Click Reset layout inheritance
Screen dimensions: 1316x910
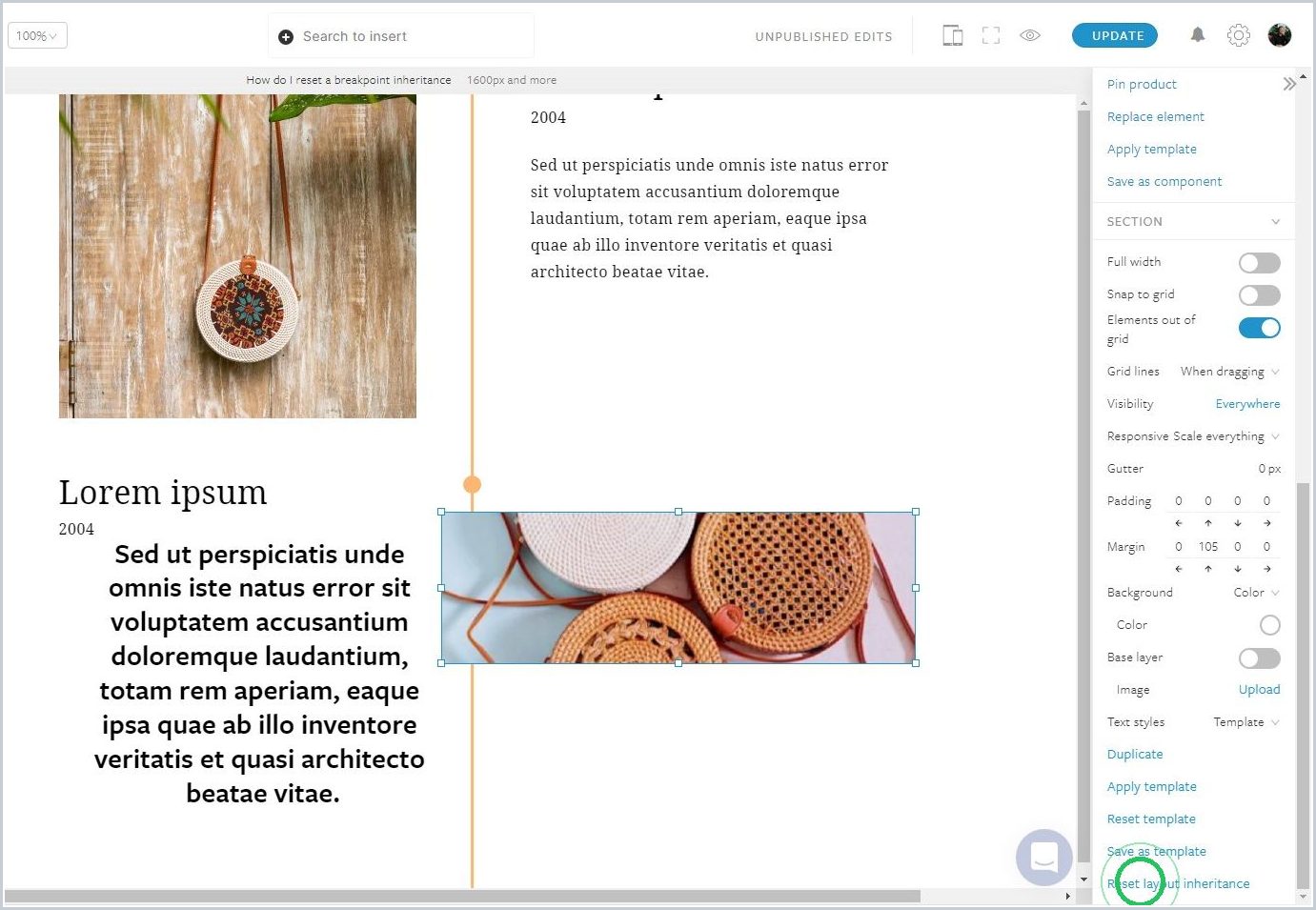pos(1178,883)
